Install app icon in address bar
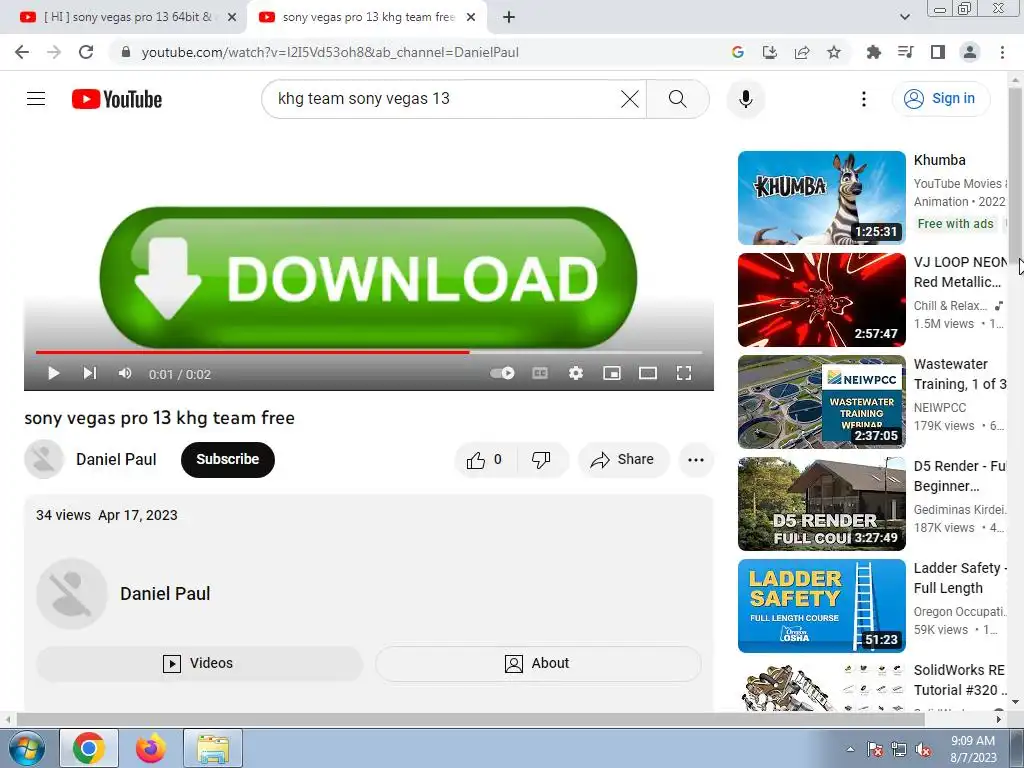The width and height of the screenshot is (1024, 768). [x=769, y=52]
